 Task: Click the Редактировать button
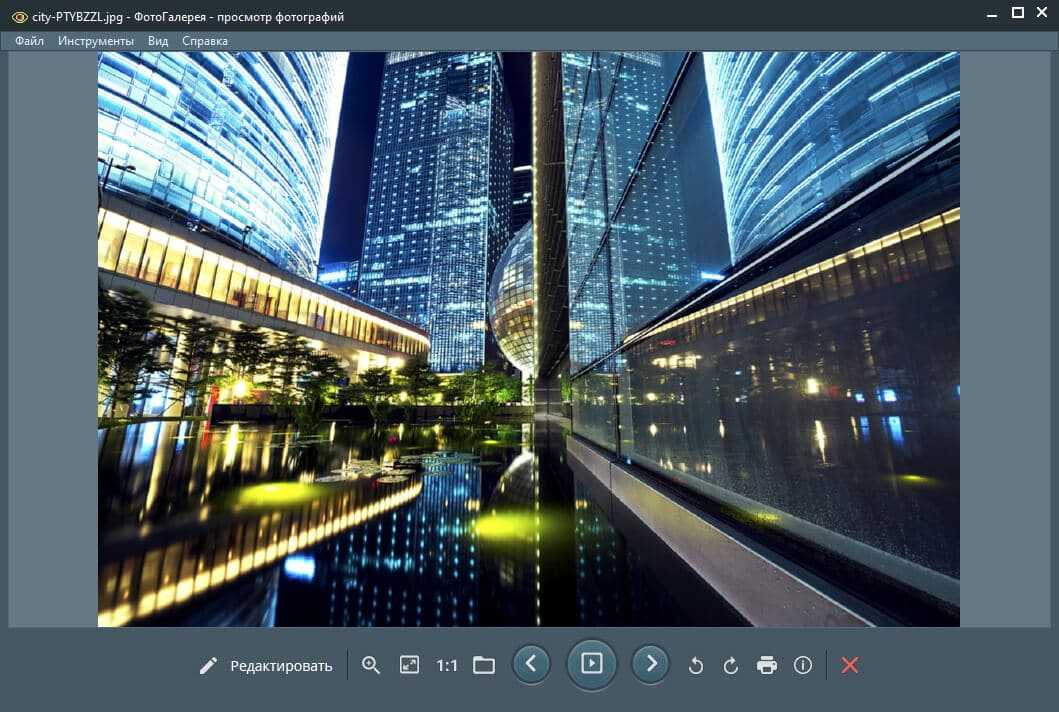pos(266,665)
